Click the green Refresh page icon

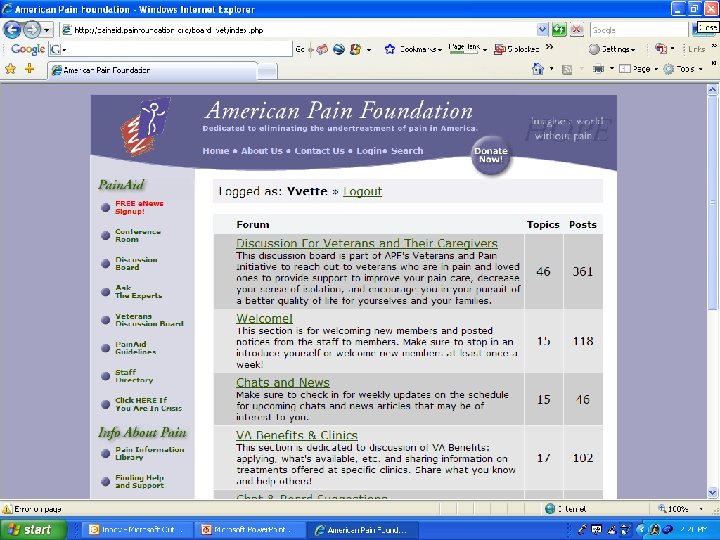tap(559, 30)
